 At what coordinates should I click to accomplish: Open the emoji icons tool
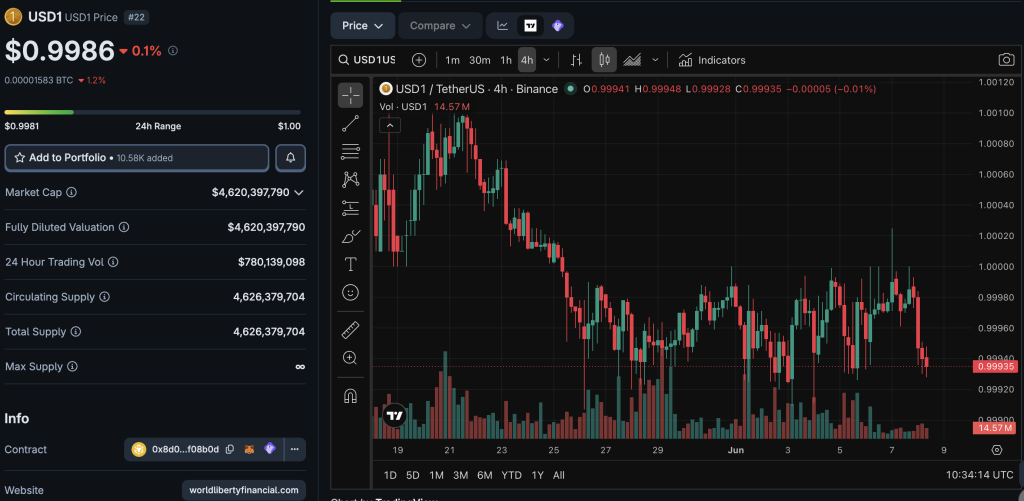coord(351,292)
